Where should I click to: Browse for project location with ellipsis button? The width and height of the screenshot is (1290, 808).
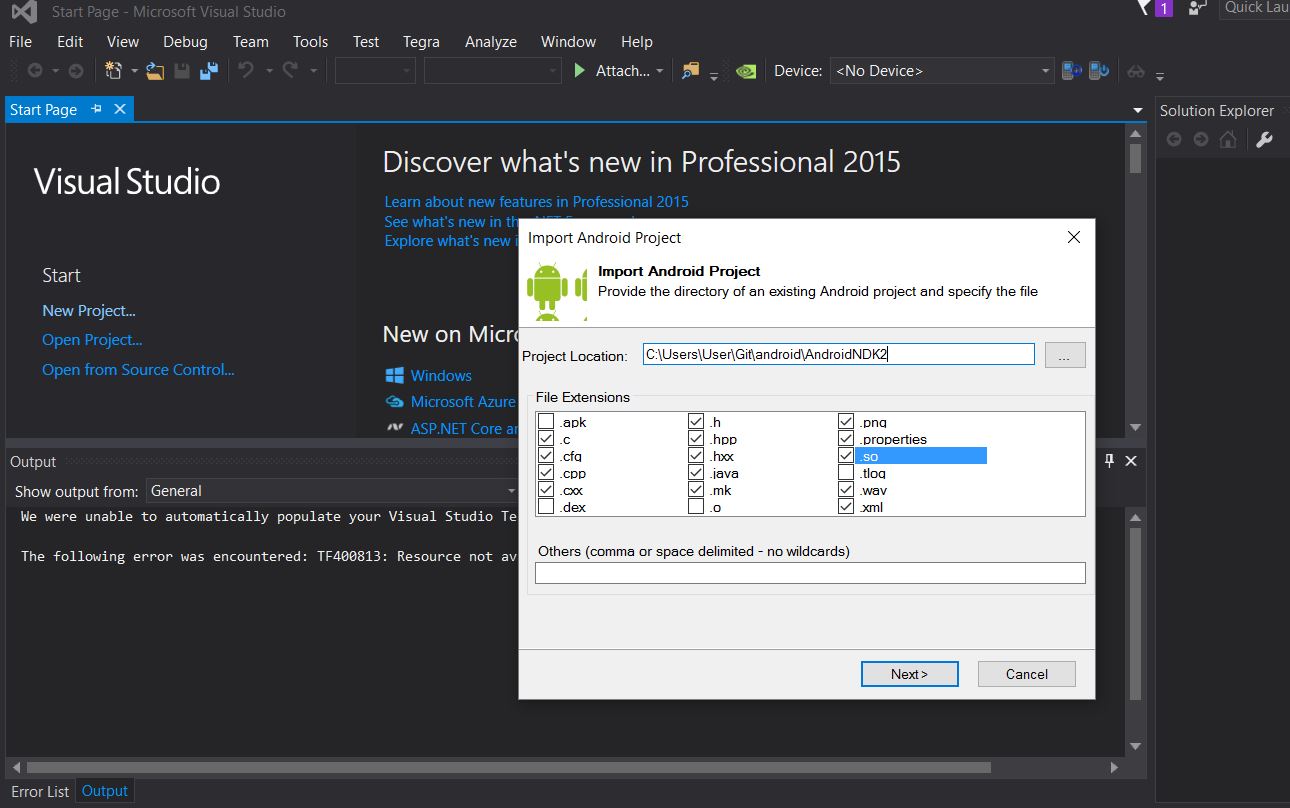point(1065,355)
